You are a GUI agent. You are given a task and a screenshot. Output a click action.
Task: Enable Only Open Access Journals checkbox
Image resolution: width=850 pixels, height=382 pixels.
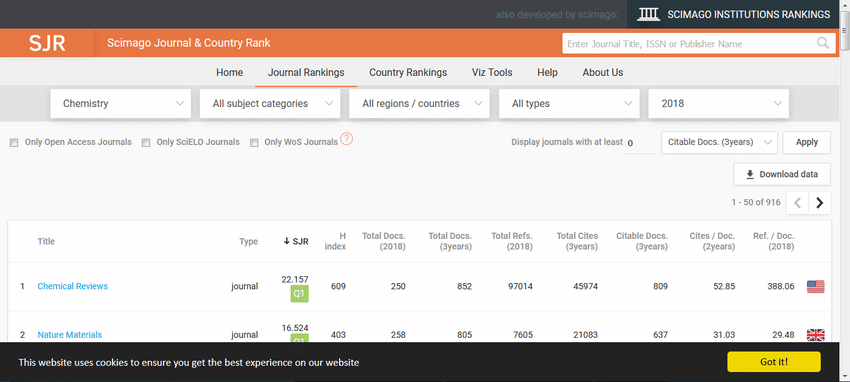pyautogui.click(x=14, y=143)
